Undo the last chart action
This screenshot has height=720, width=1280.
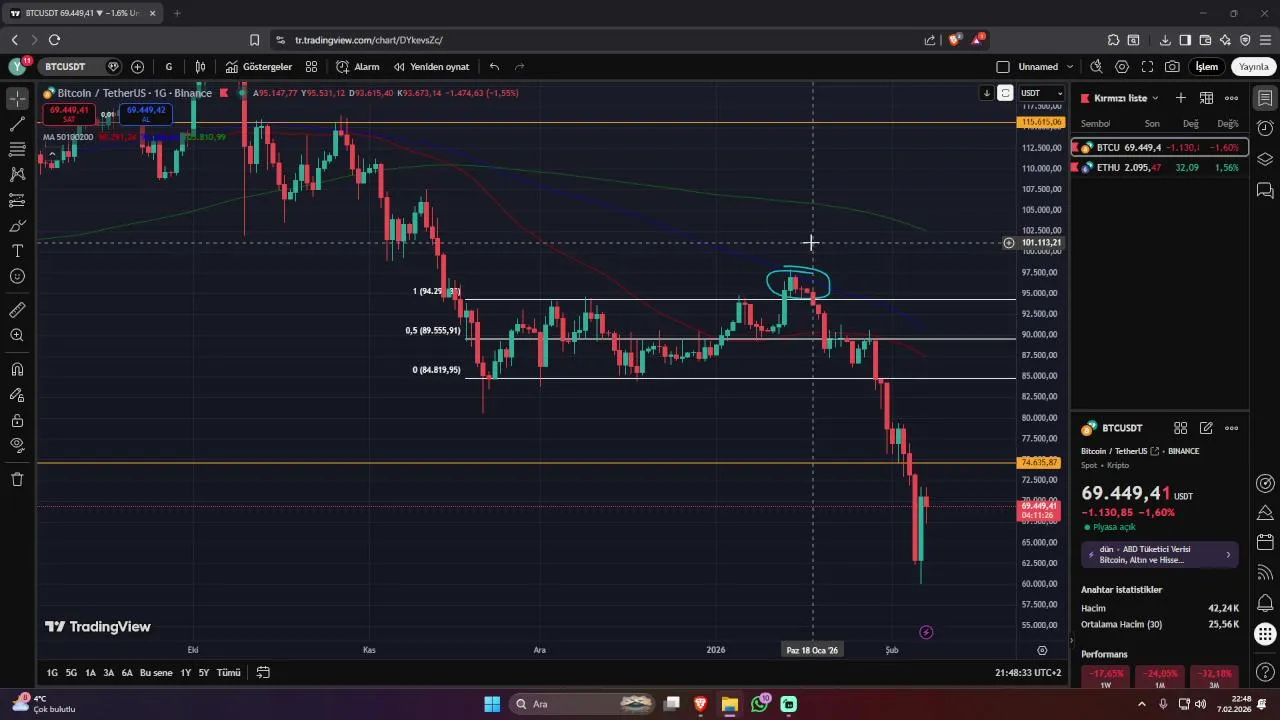click(494, 67)
